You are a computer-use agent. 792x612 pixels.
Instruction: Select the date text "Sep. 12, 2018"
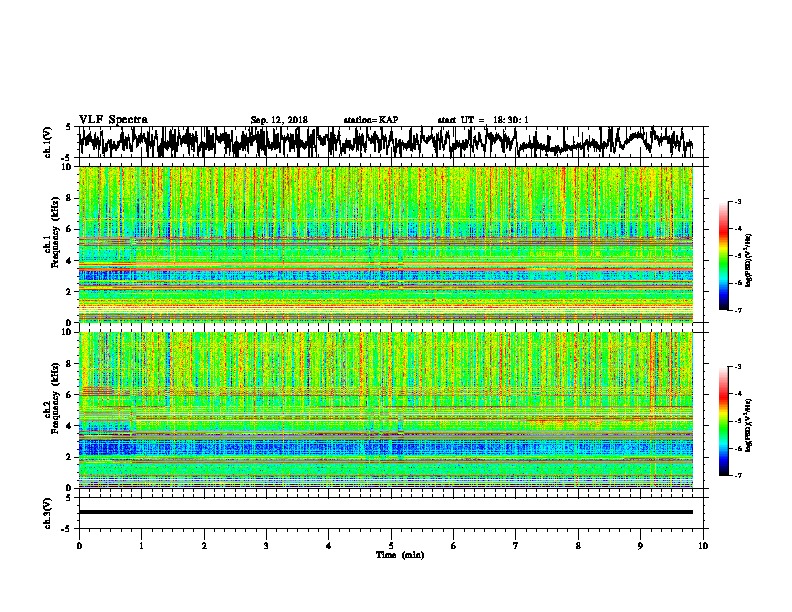pyautogui.click(x=279, y=120)
